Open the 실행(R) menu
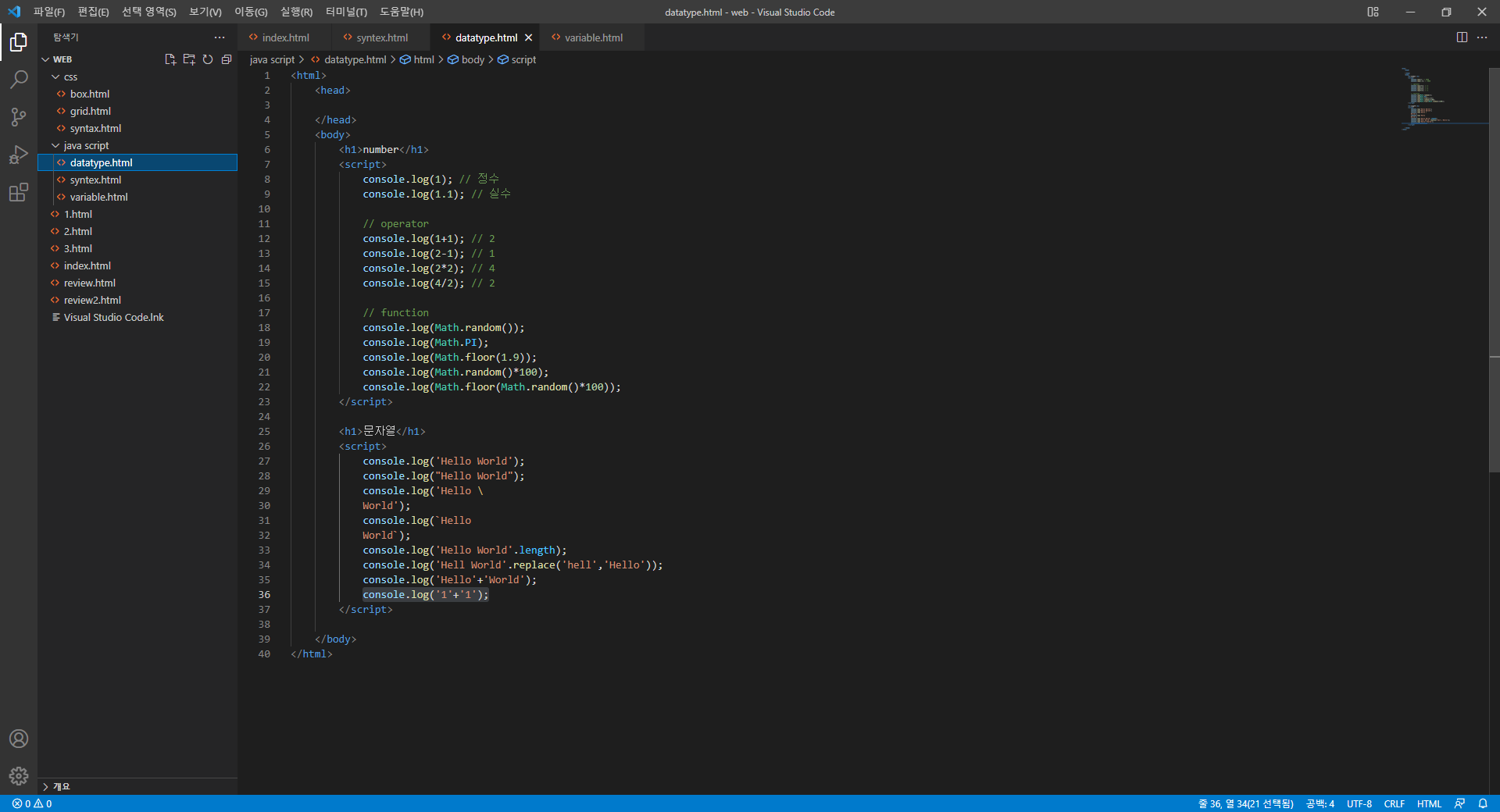The height and width of the screenshot is (812, 1500). click(297, 12)
